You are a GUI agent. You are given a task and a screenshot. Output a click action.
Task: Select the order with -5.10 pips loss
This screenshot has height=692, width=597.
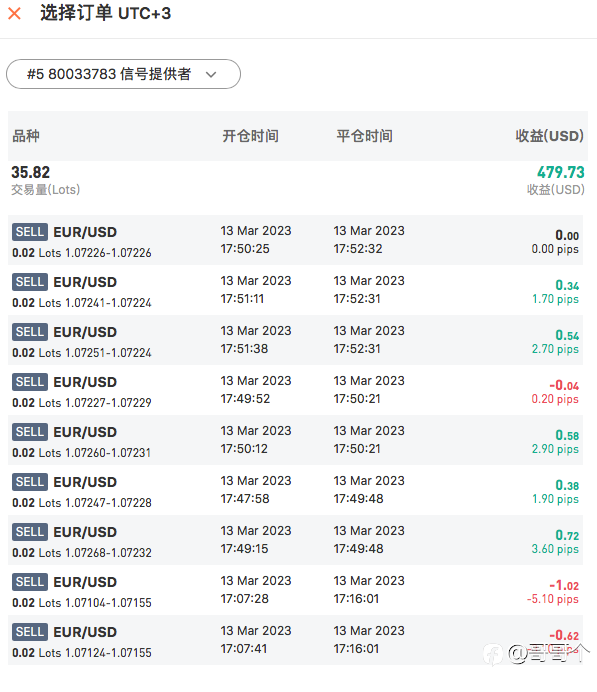coord(295,590)
